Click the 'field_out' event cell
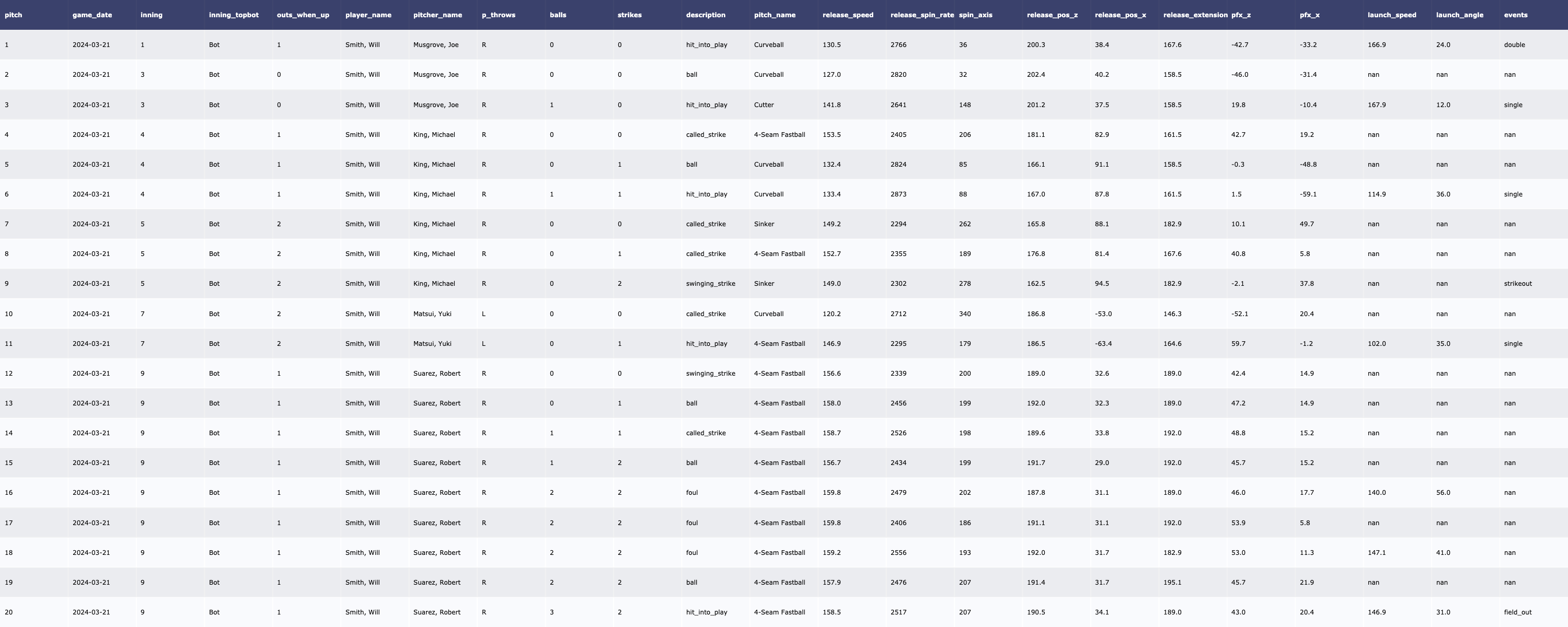The height and width of the screenshot is (627, 1568). tap(1517, 612)
